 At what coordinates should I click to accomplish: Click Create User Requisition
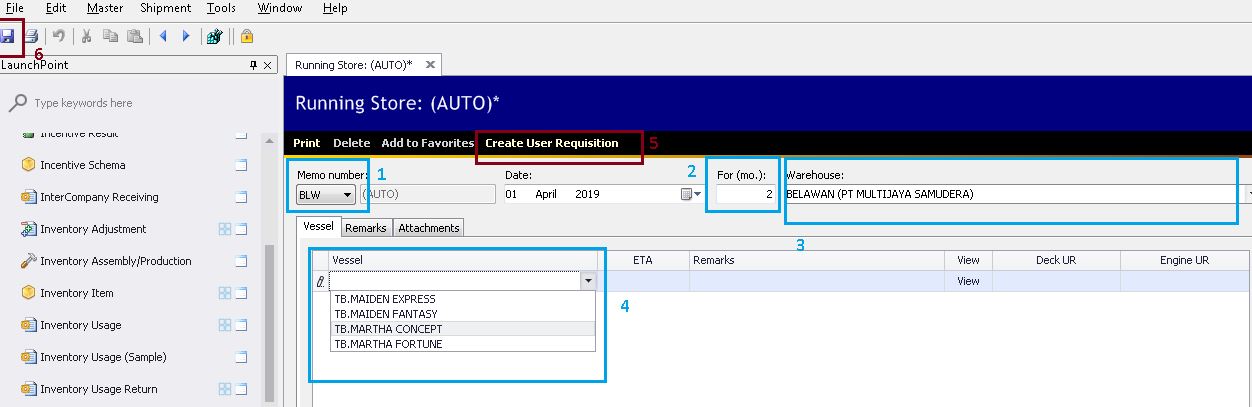pos(551,143)
